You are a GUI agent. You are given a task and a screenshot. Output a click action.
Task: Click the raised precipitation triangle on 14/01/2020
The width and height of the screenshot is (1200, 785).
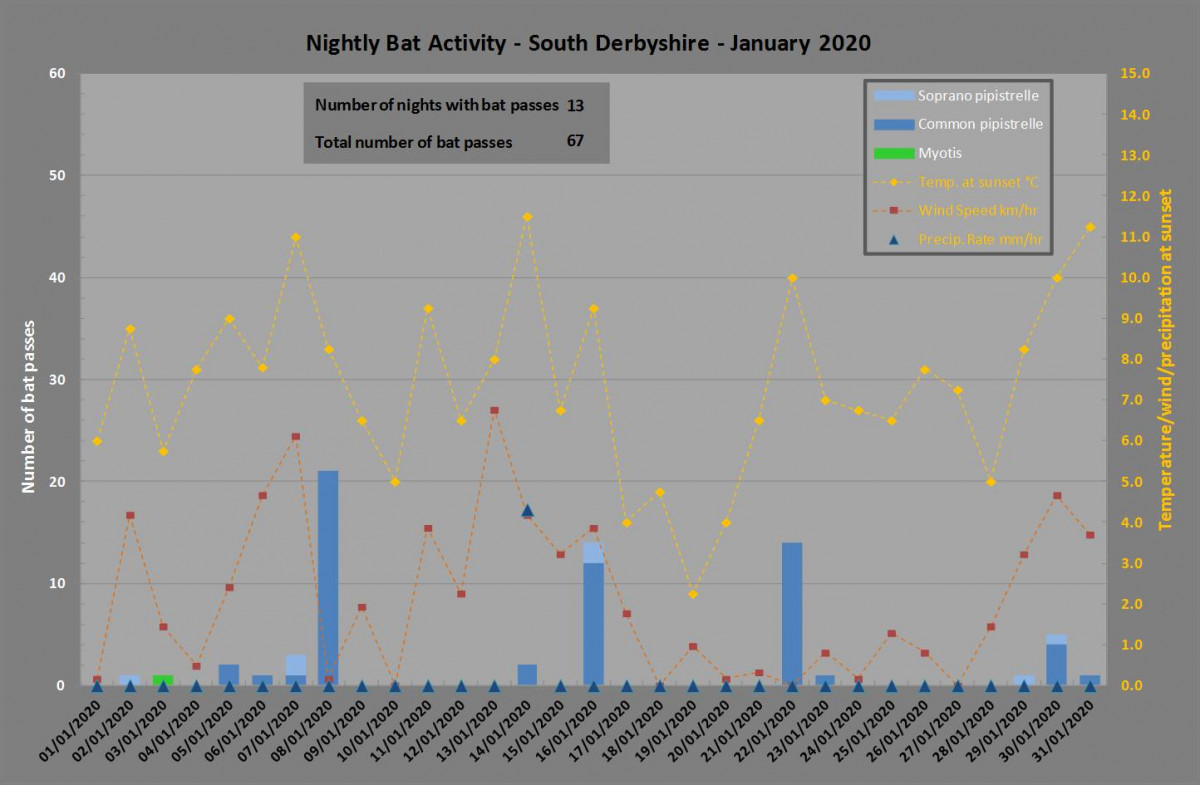pos(527,510)
